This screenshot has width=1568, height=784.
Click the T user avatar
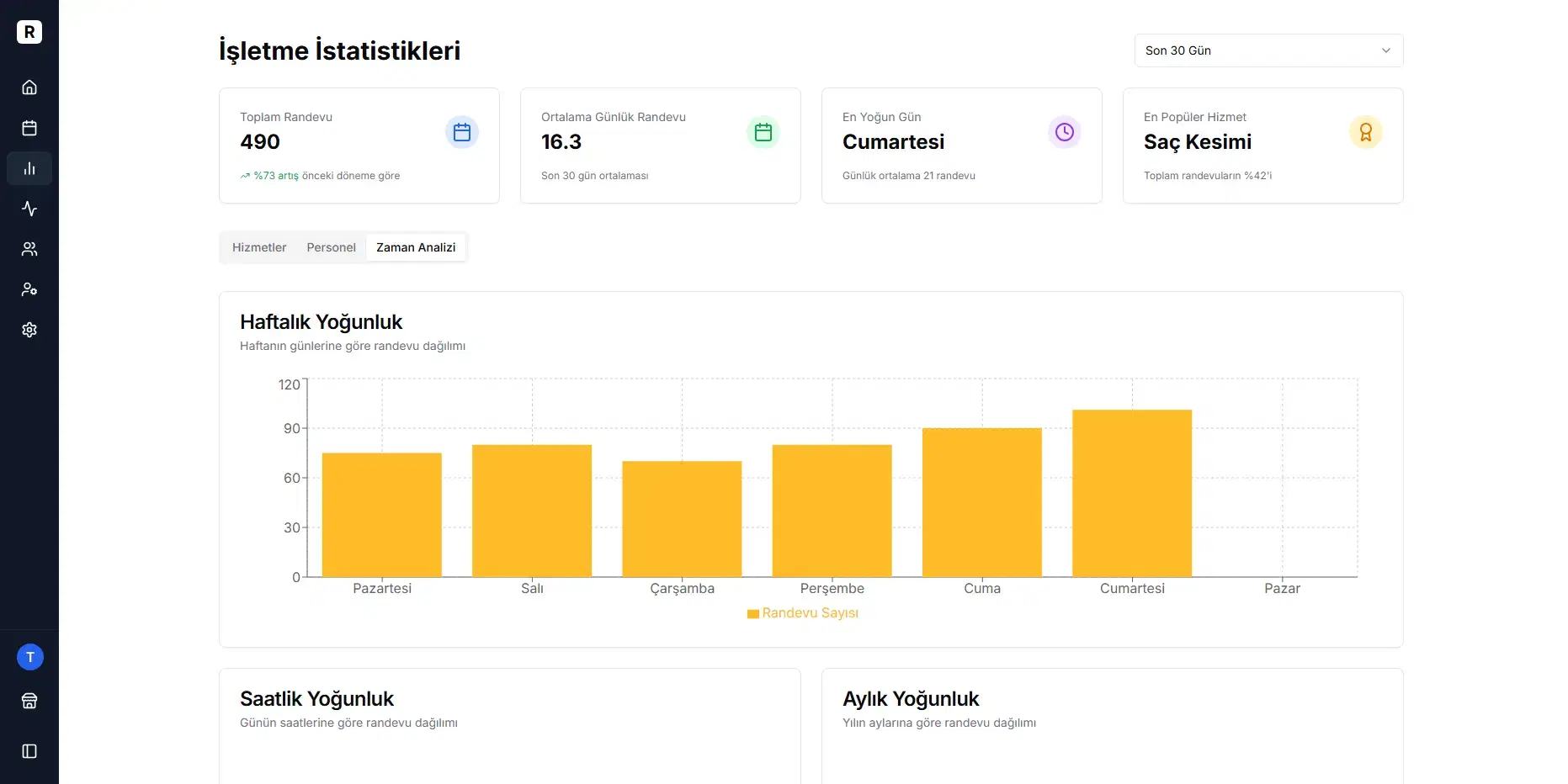(x=30, y=657)
